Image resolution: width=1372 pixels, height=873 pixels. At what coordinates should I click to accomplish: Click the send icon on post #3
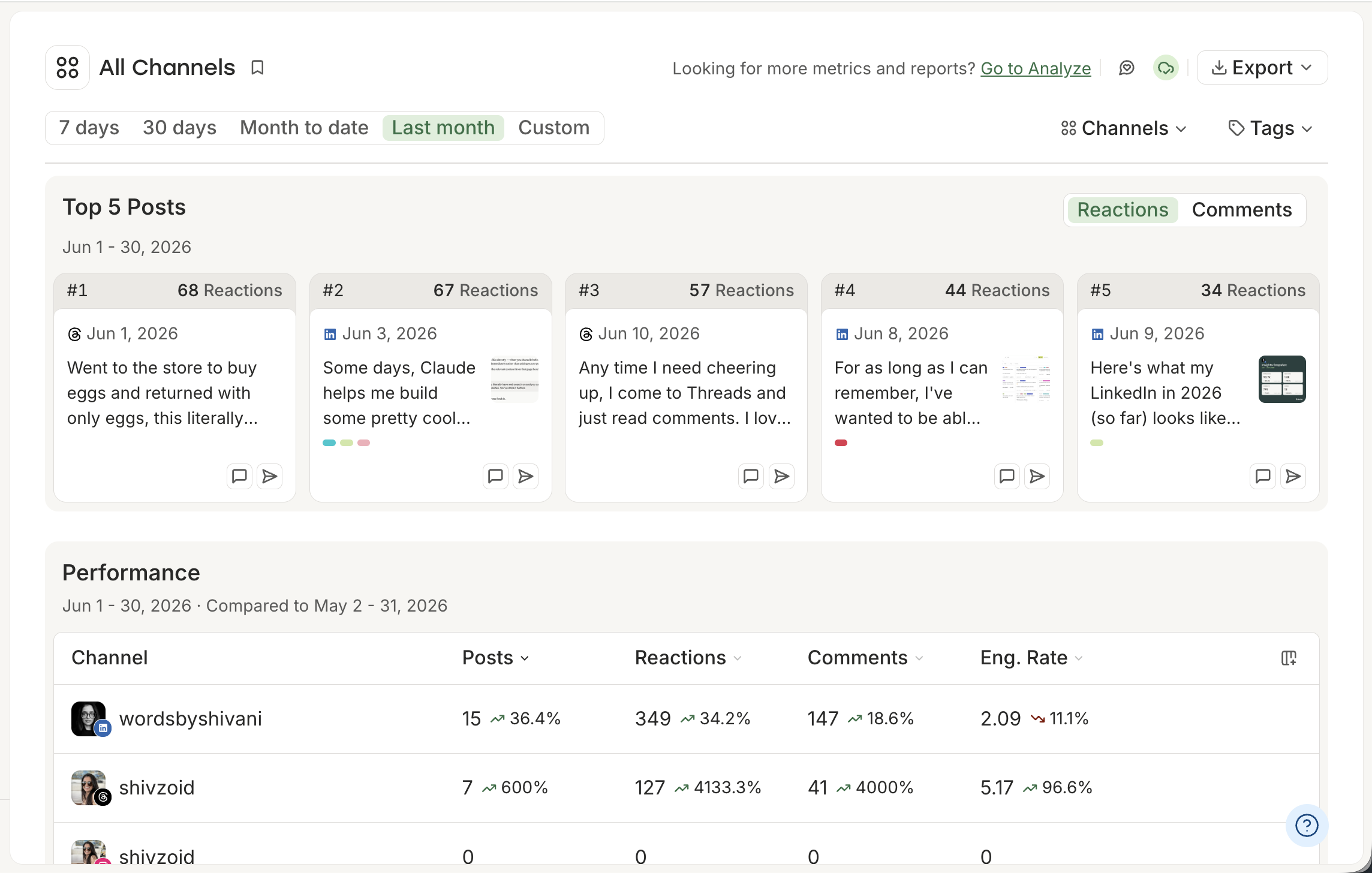[781, 476]
